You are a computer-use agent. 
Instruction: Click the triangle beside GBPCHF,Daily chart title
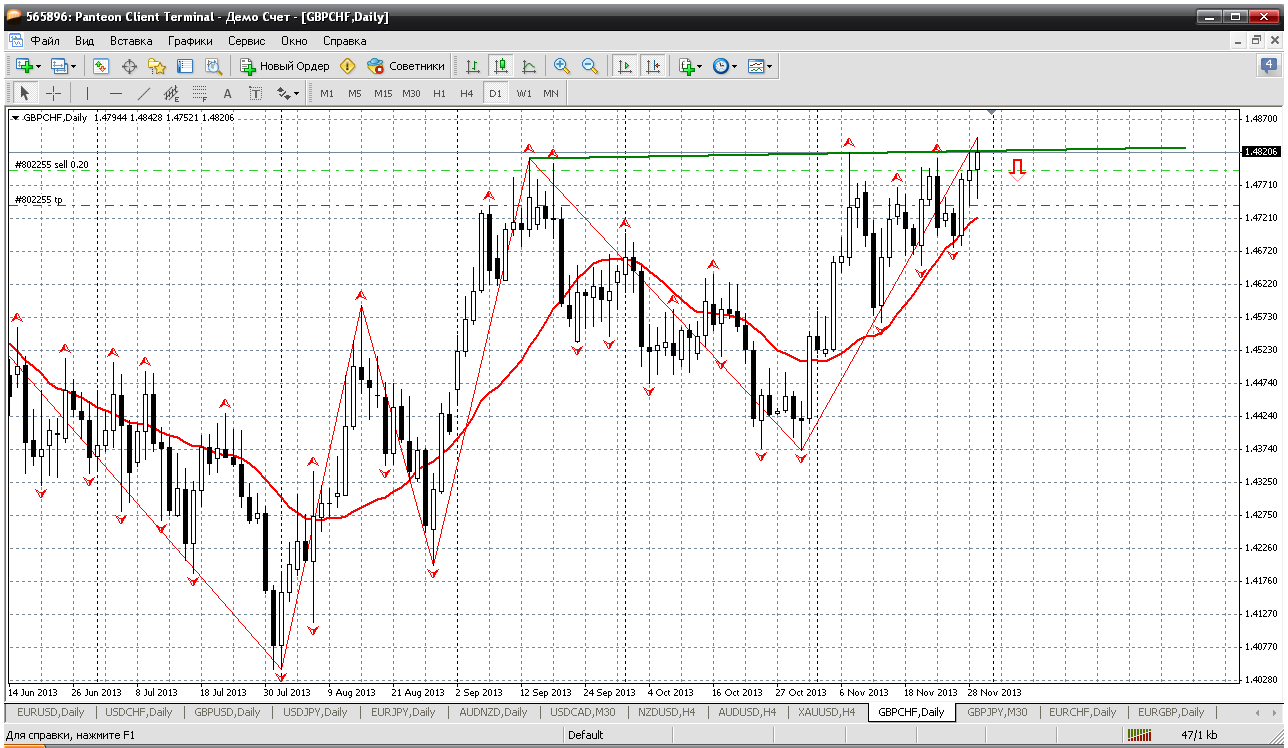click(x=15, y=117)
